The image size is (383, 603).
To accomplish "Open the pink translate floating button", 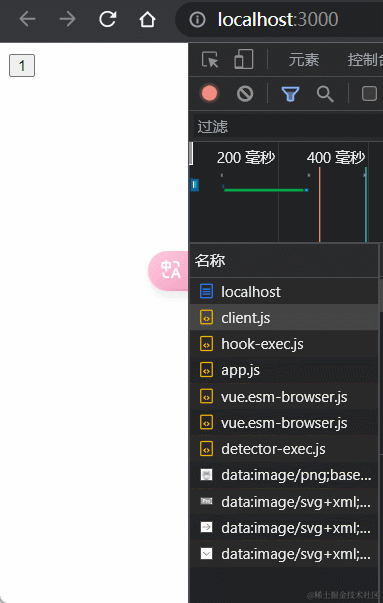I will (168, 270).
